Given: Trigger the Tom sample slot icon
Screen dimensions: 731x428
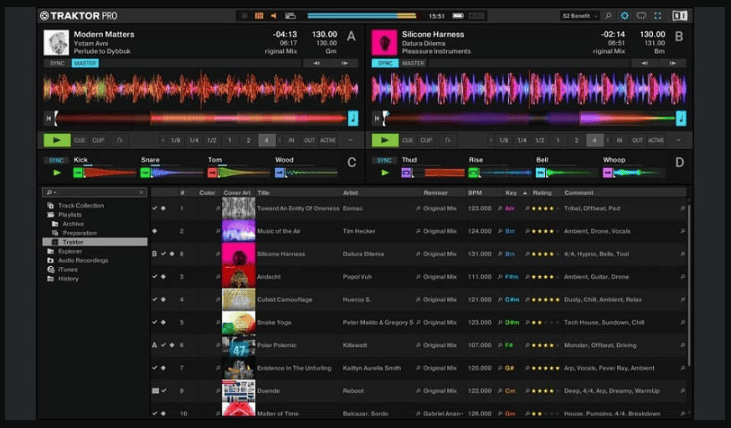Looking at the screenshot, I should point(212,173).
